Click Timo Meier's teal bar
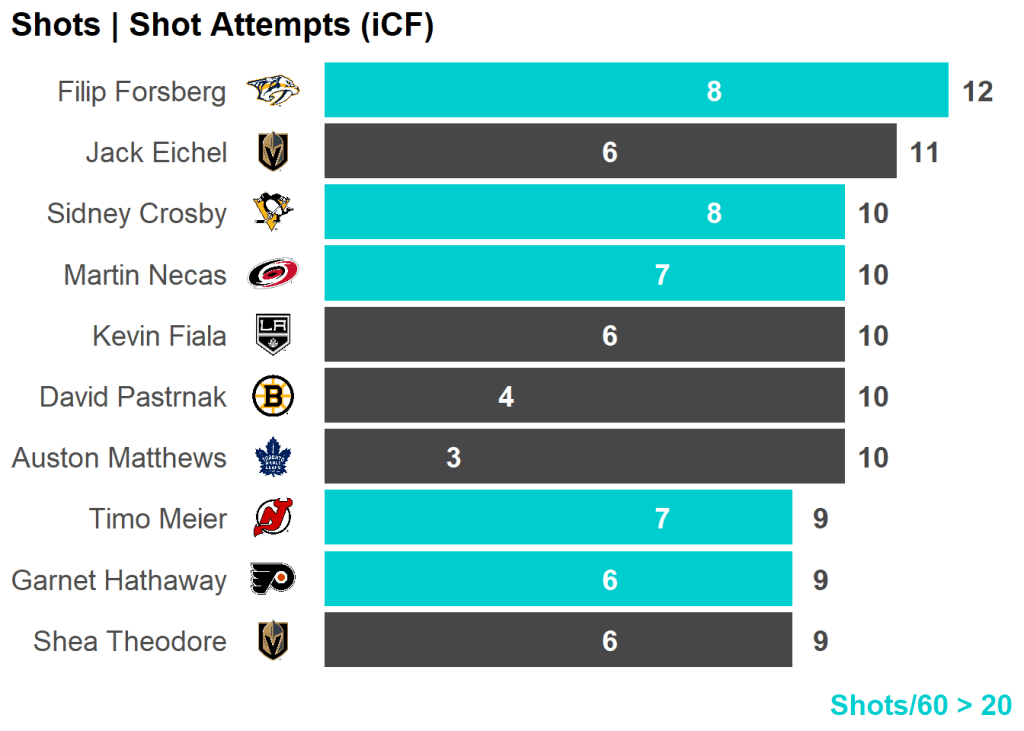 (x=557, y=519)
